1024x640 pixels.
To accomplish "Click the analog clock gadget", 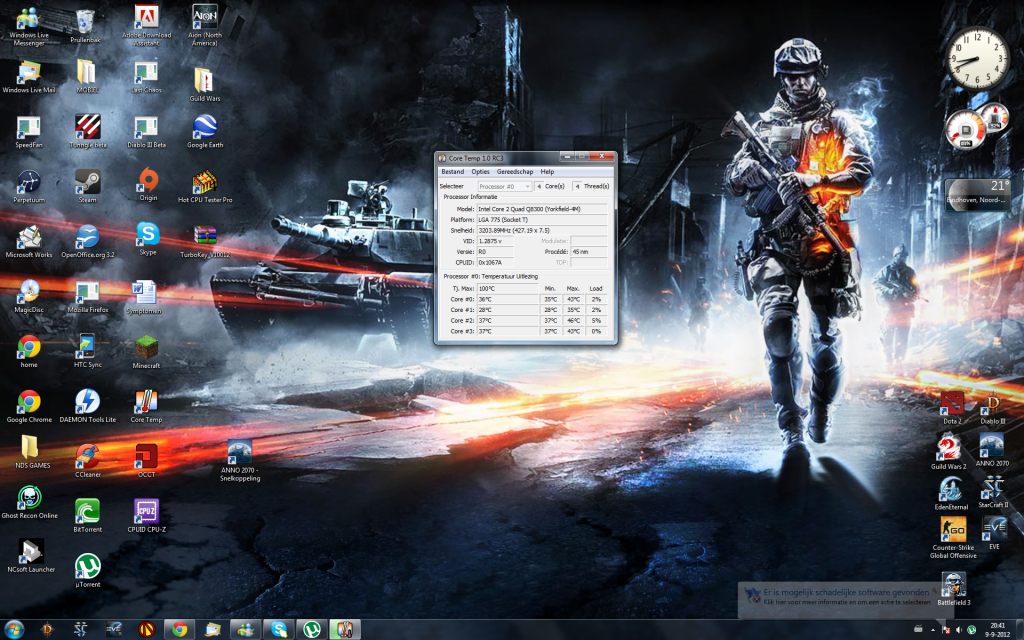I will click(978, 57).
